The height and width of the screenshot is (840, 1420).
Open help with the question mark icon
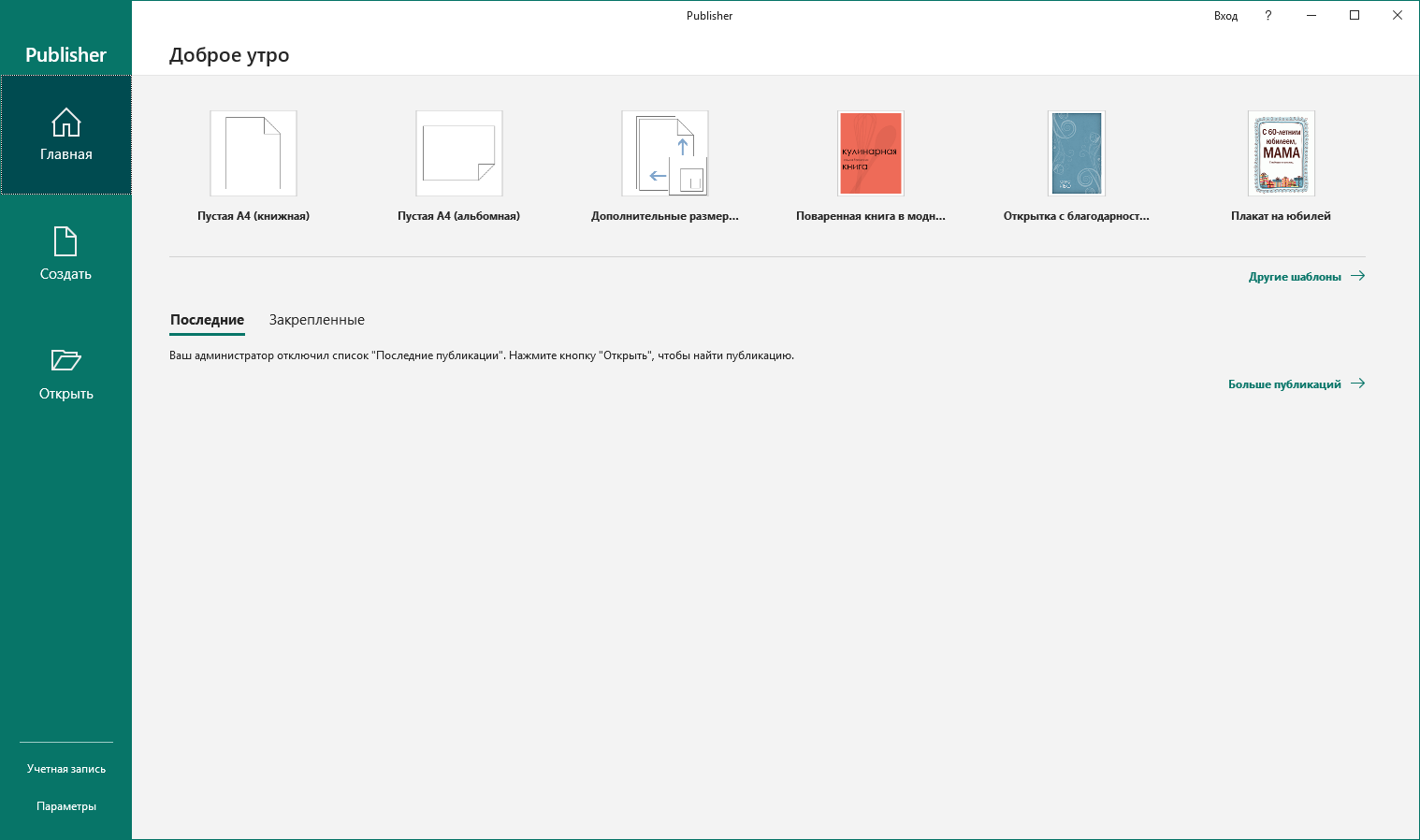1268,16
